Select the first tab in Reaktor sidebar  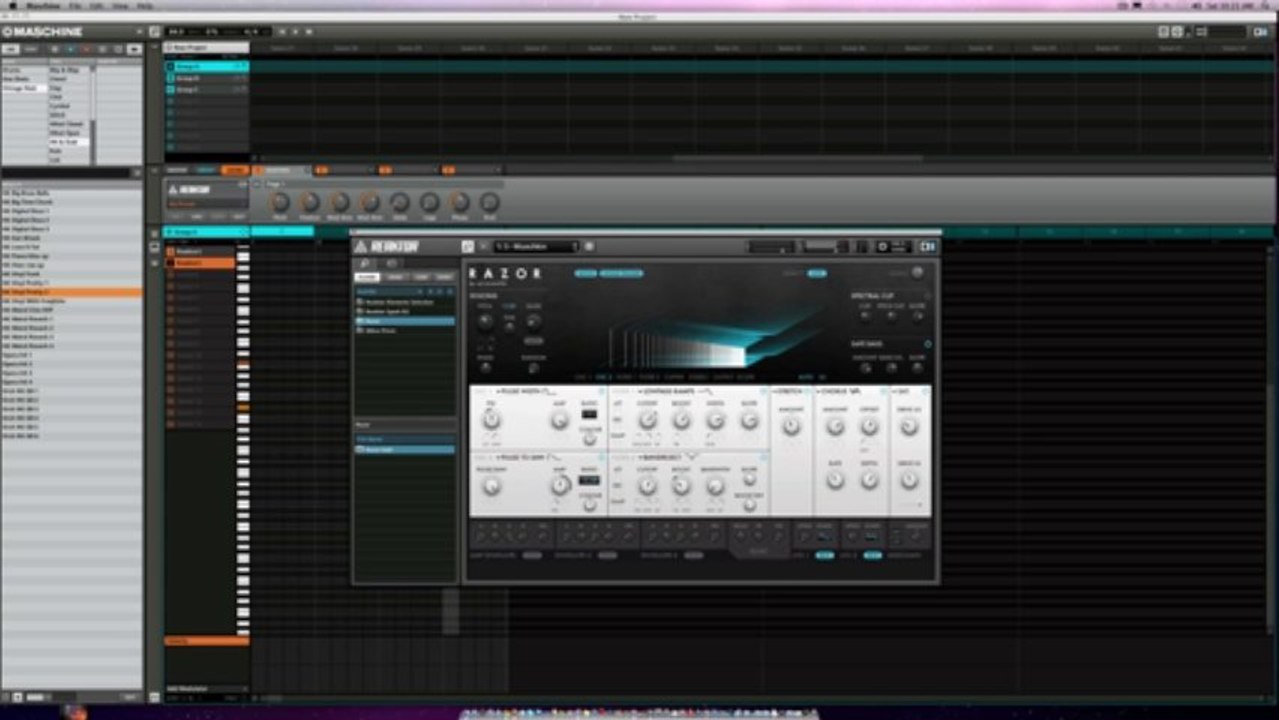click(367, 276)
